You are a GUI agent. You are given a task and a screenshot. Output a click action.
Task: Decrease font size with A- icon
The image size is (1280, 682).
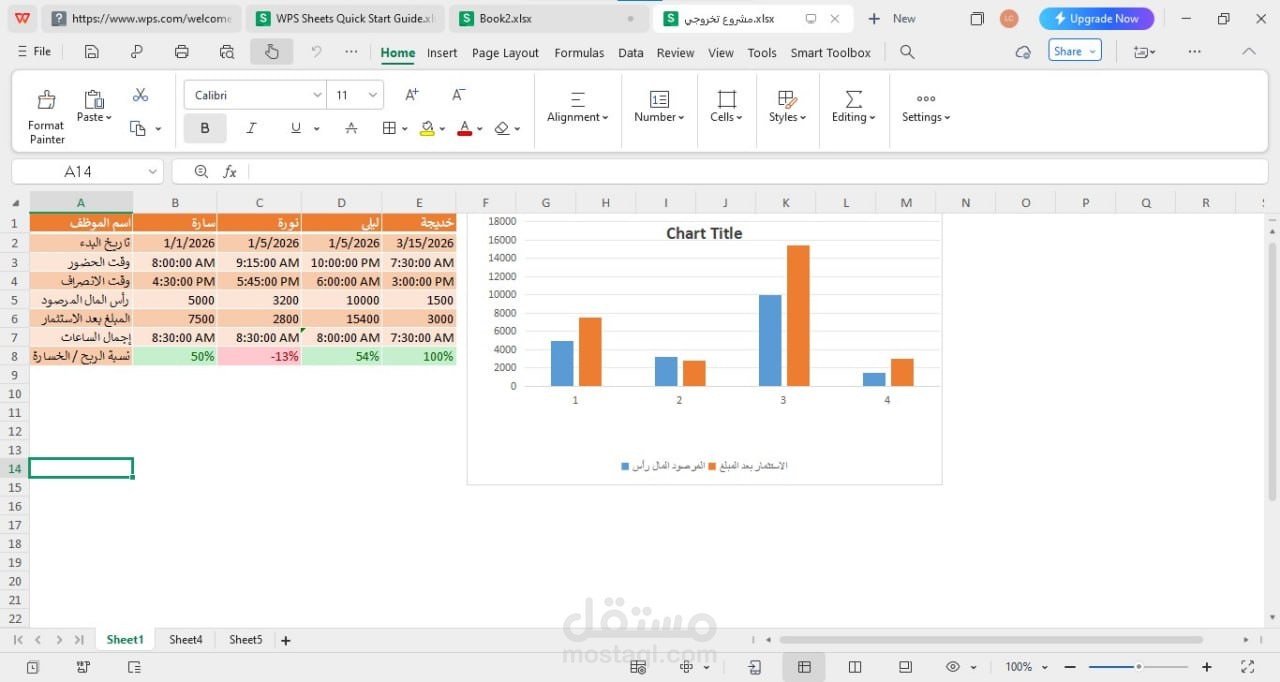[458, 95]
